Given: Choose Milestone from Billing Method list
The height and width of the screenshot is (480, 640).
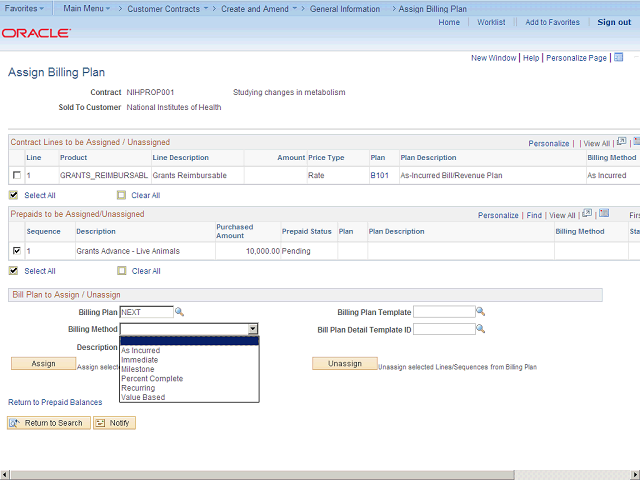Looking at the screenshot, I should coord(138,370).
